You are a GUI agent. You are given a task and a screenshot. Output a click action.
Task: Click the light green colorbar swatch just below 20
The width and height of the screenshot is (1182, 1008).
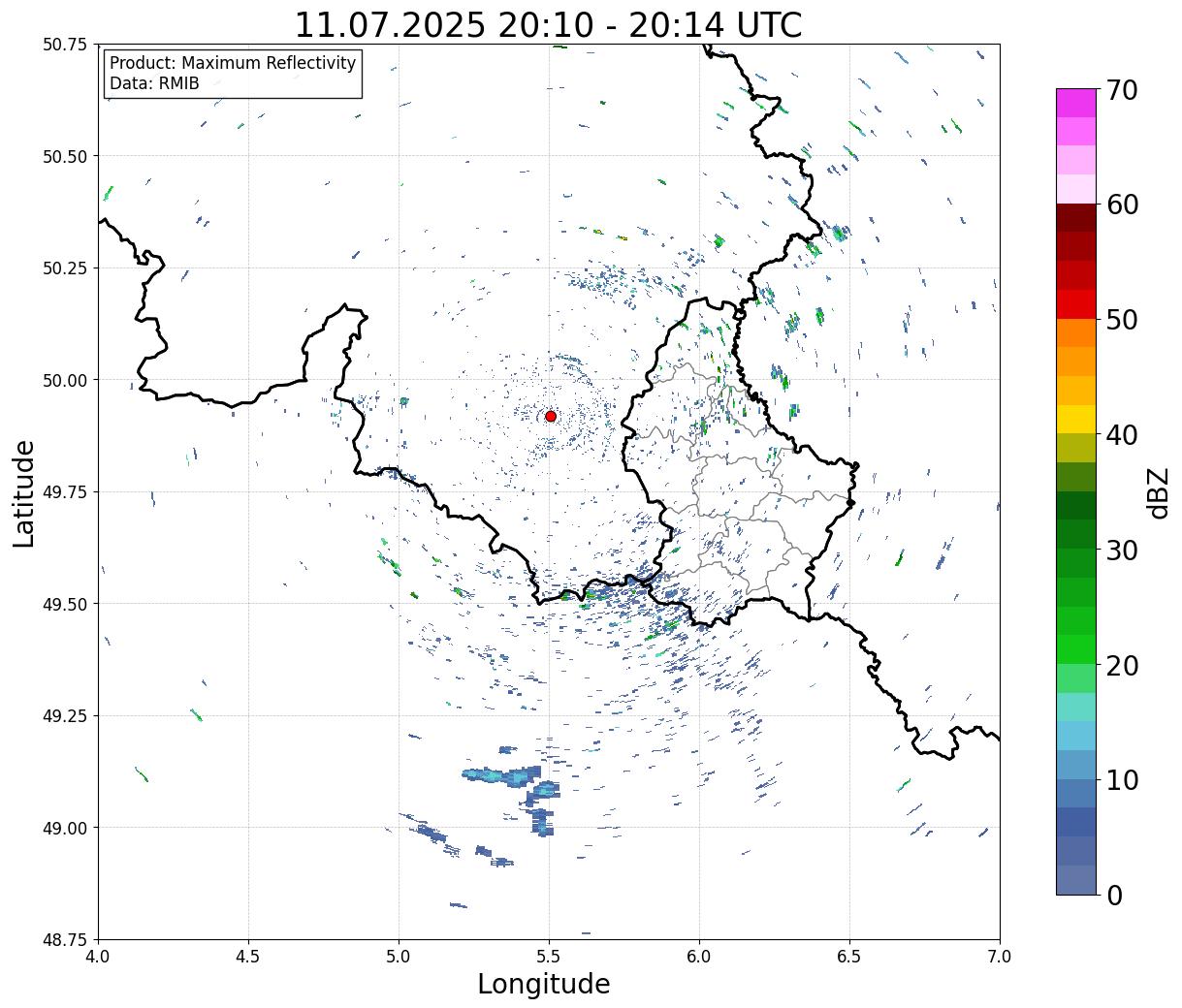click(1076, 677)
